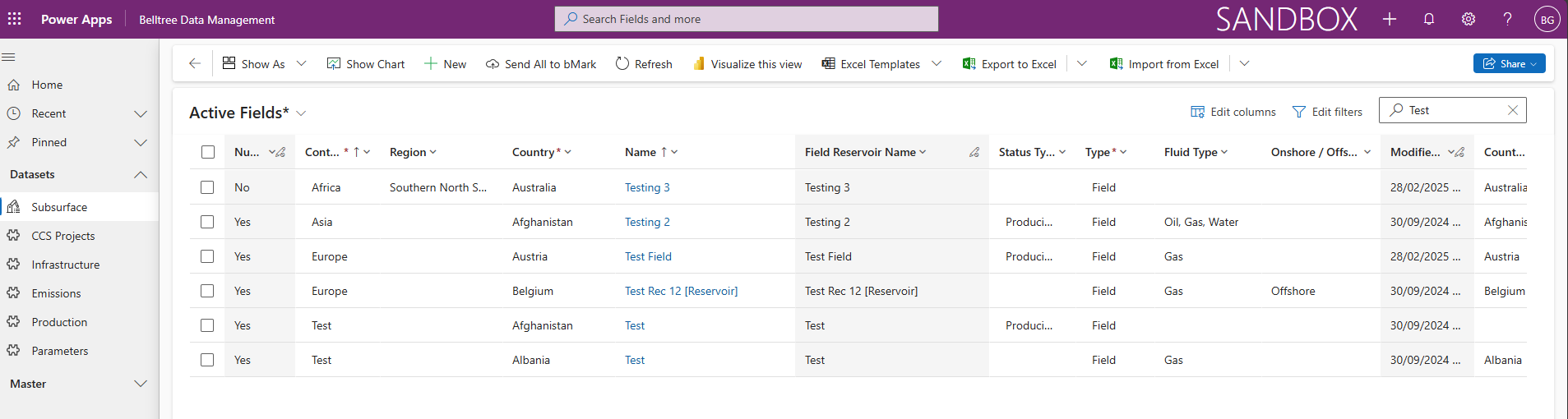This screenshot has width=1568, height=419.
Task: Click the Home icon in sidebar
Action: pyautogui.click(x=14, y=85)
